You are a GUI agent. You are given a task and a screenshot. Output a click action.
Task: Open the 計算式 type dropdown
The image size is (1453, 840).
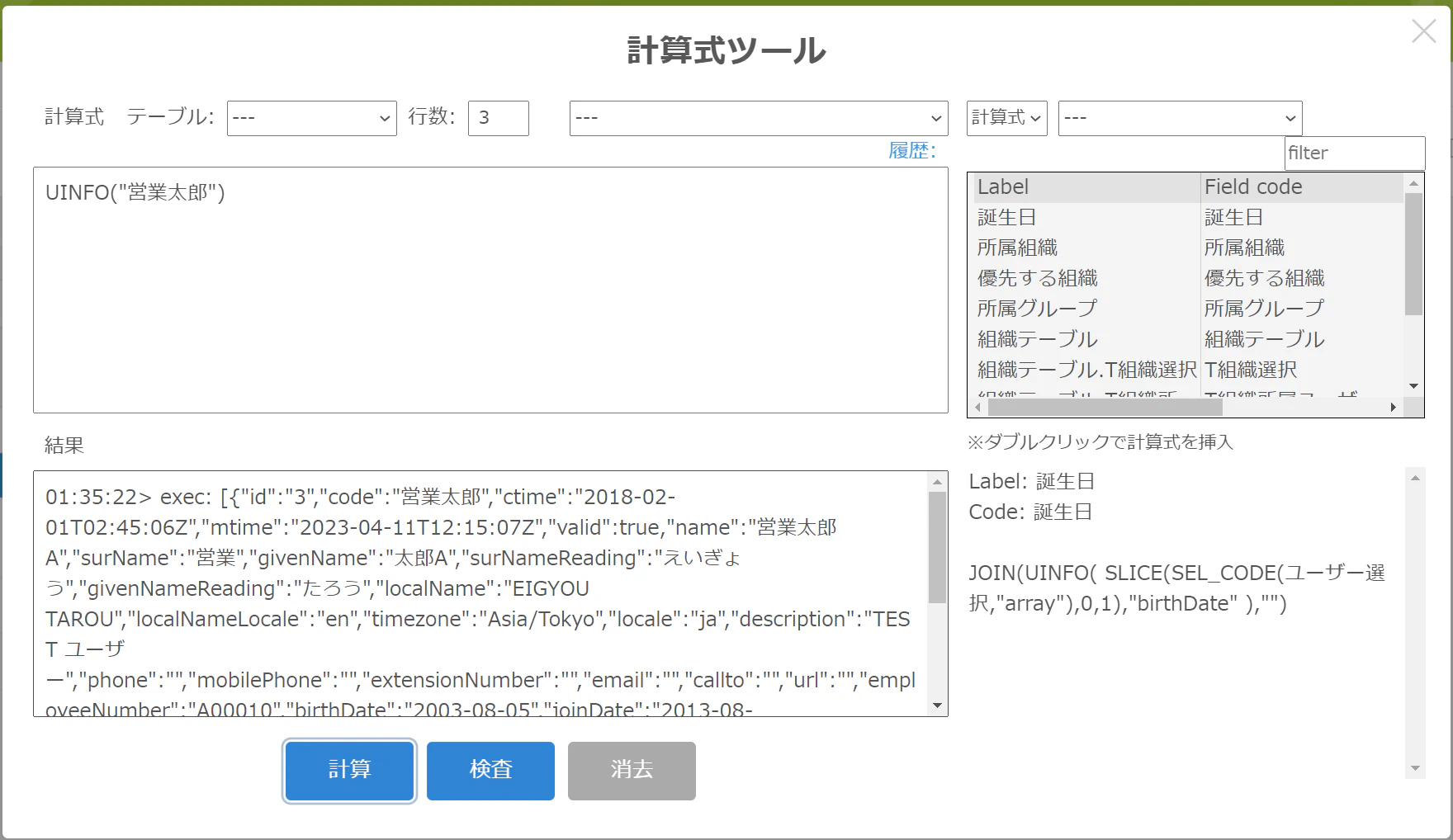pyautogui.click(x=1006, y=118)
